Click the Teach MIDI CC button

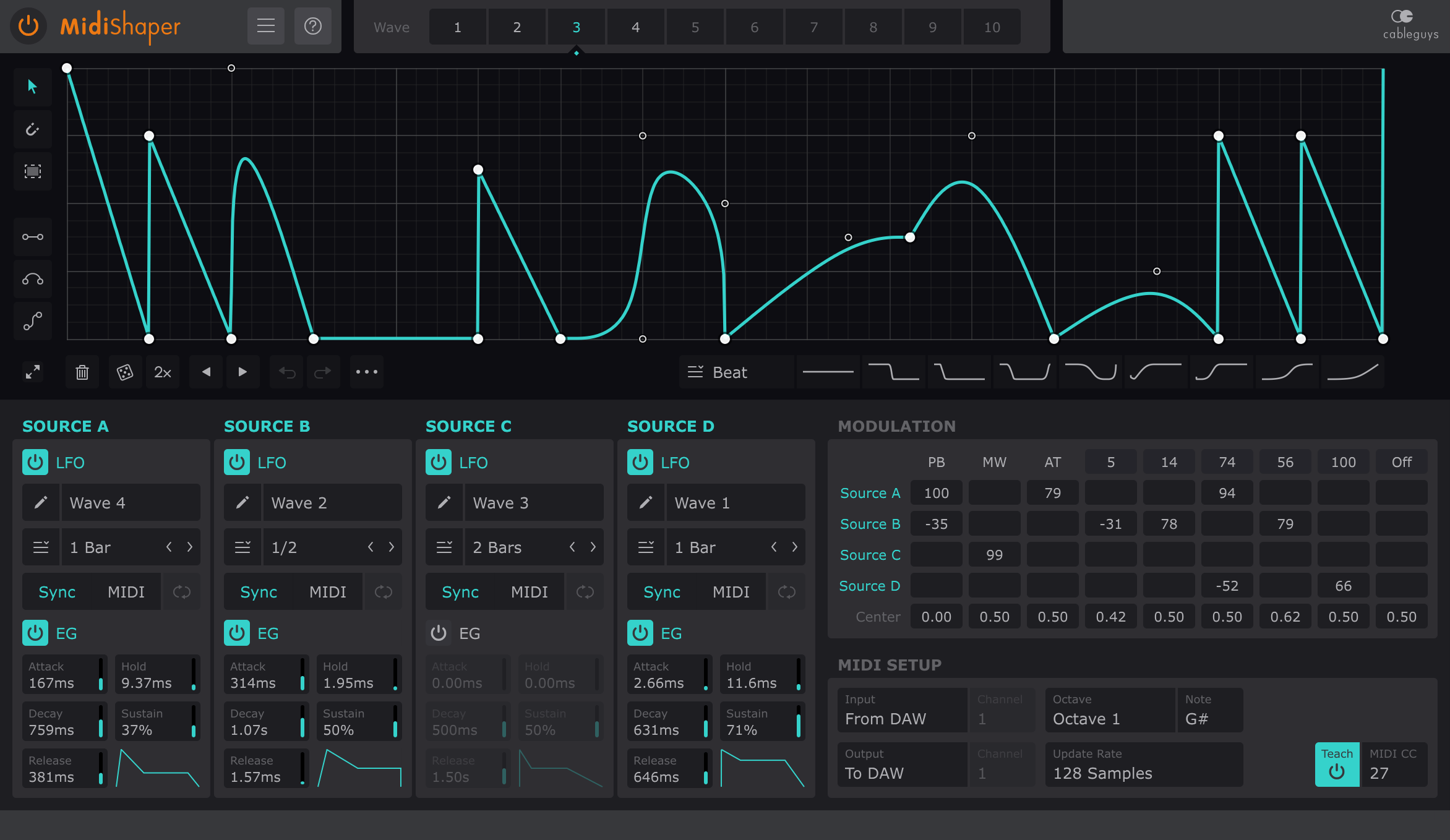(x=1336, y=763)
